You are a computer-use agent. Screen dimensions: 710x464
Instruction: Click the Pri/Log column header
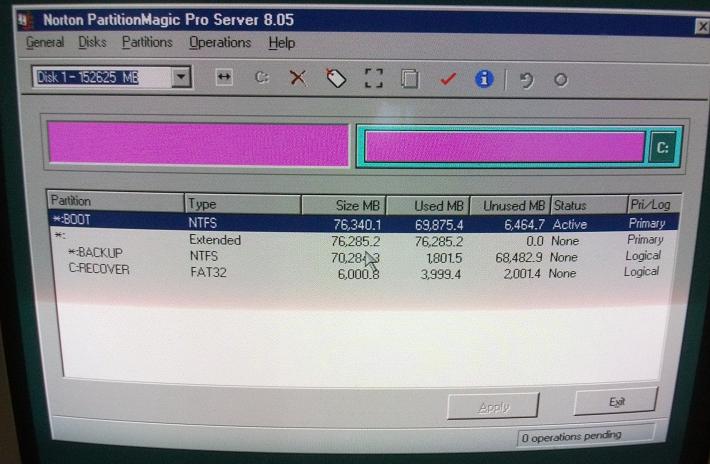click(x=653, y=205)
